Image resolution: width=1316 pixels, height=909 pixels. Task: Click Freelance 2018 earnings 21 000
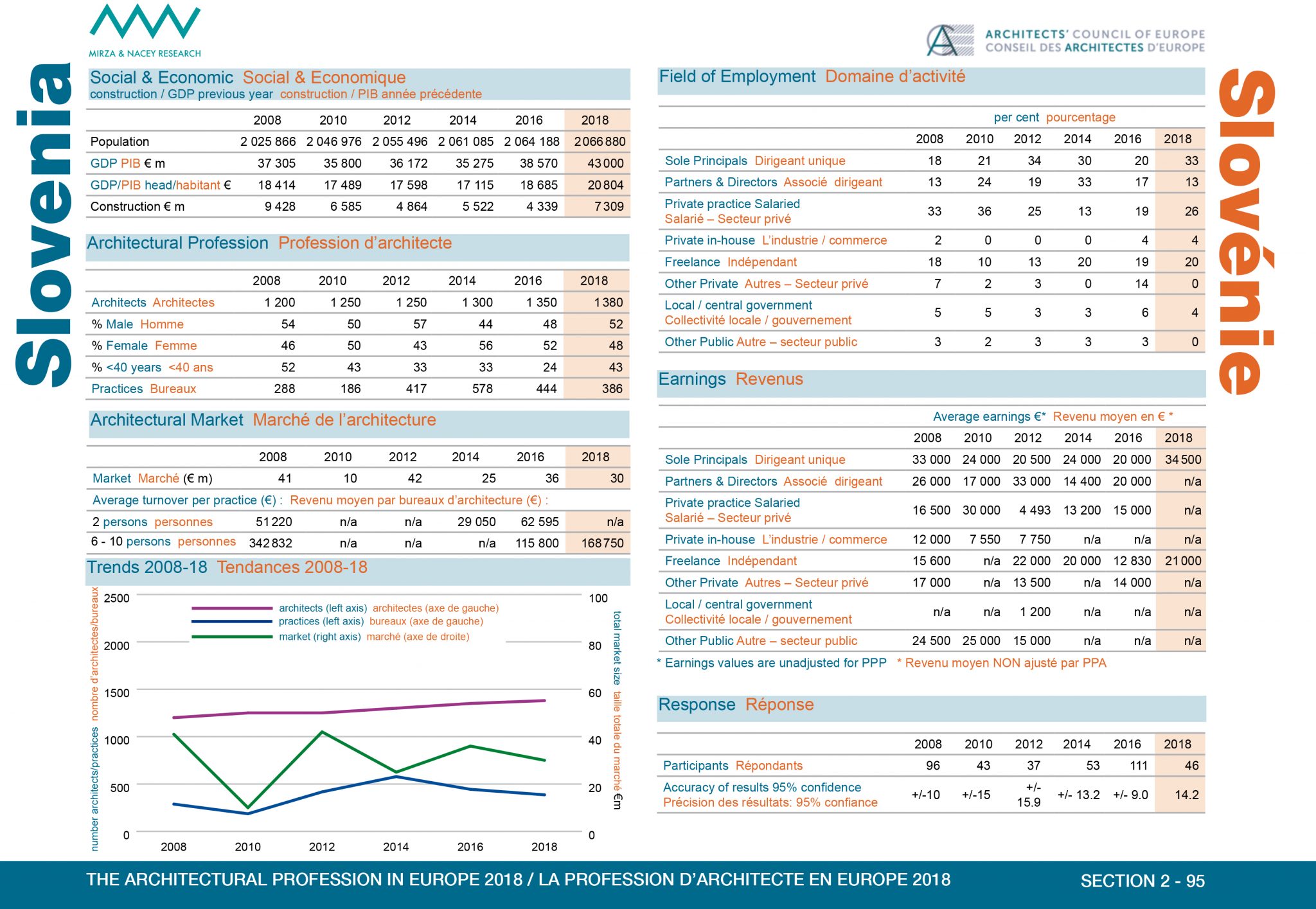1183,561
